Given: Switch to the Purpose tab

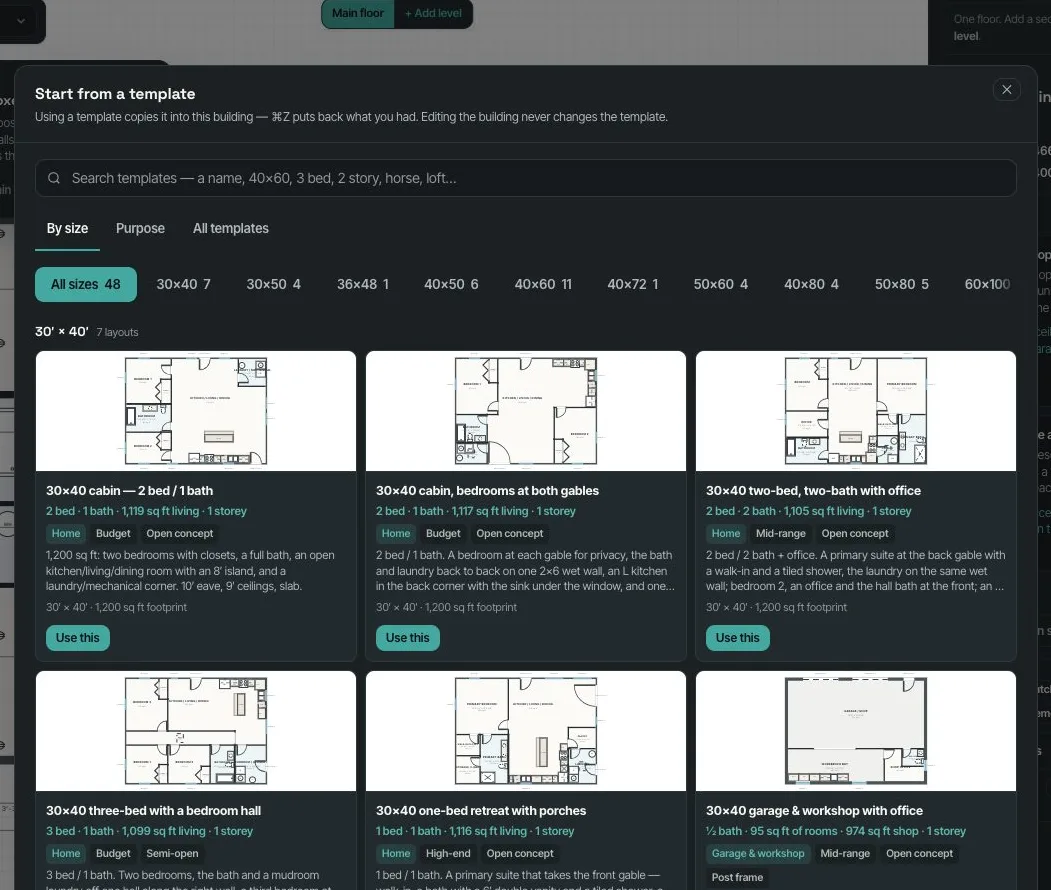Looking at the screenshot, I should pyautogui.click(x=140, y=229).
